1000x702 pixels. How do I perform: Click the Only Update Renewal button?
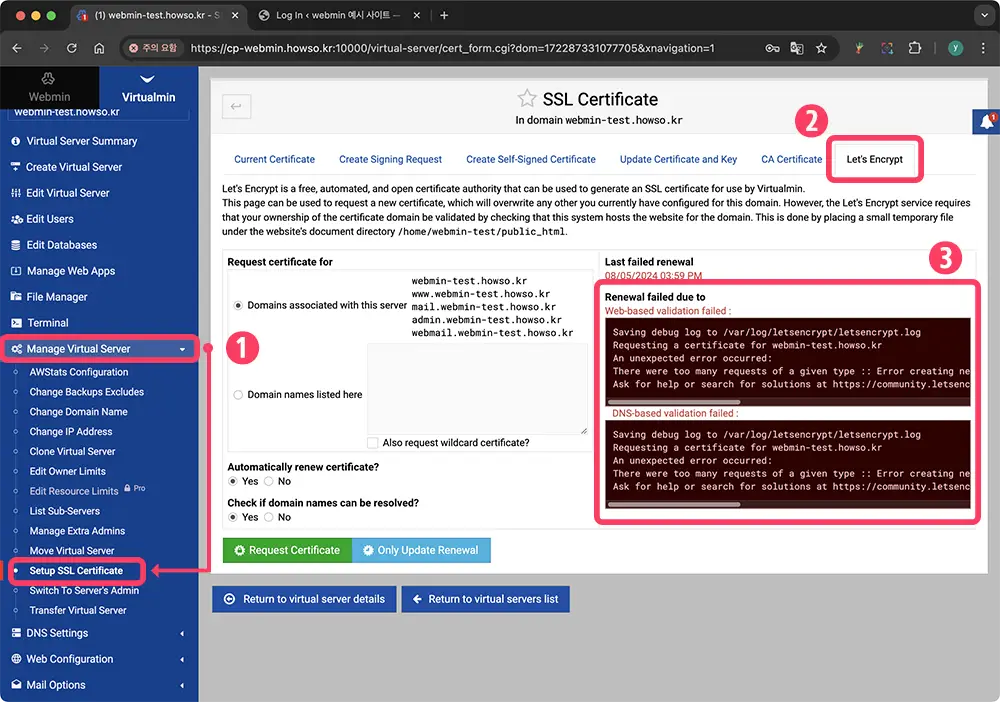pos(421,550)
